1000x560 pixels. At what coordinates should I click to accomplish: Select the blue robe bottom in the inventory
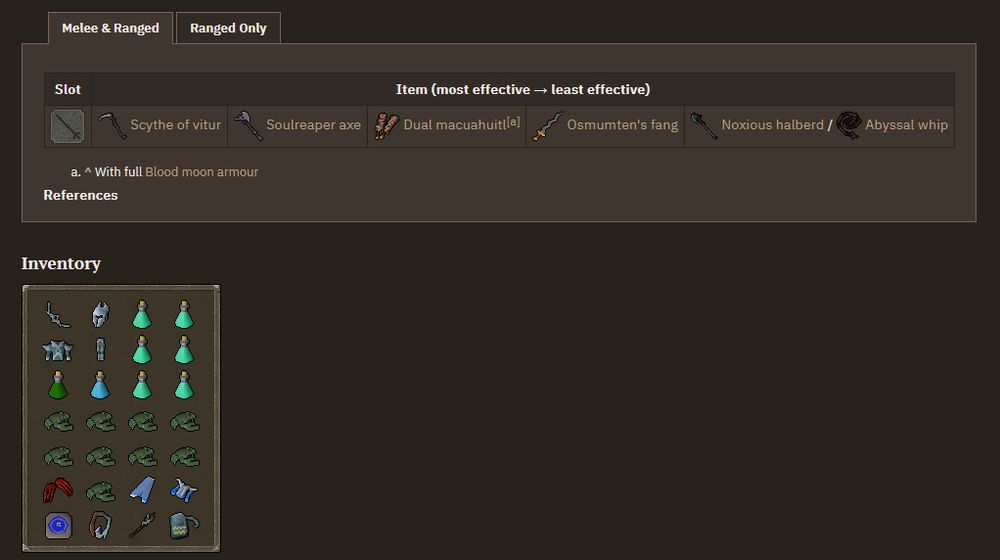tap(142, 490)
